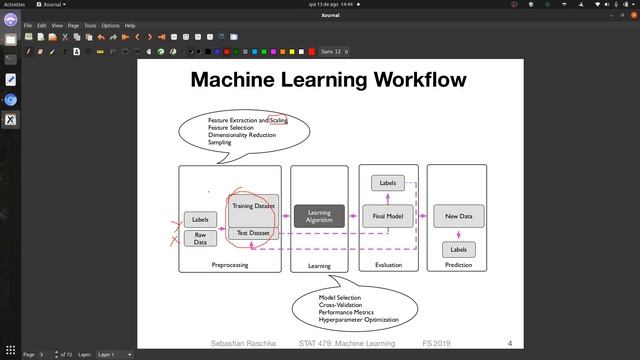640x360 pixels.
Task: Pick the small red color swatch
Action: click(227, 52)
